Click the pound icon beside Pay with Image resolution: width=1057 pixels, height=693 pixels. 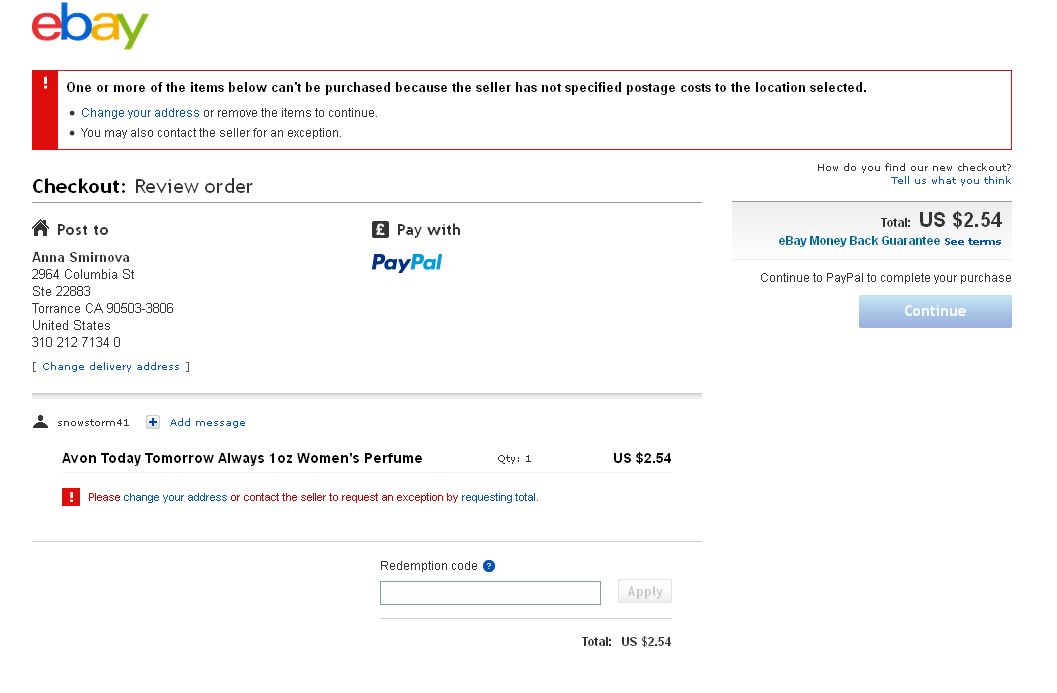pyautogui.click(x=380, y=229)
